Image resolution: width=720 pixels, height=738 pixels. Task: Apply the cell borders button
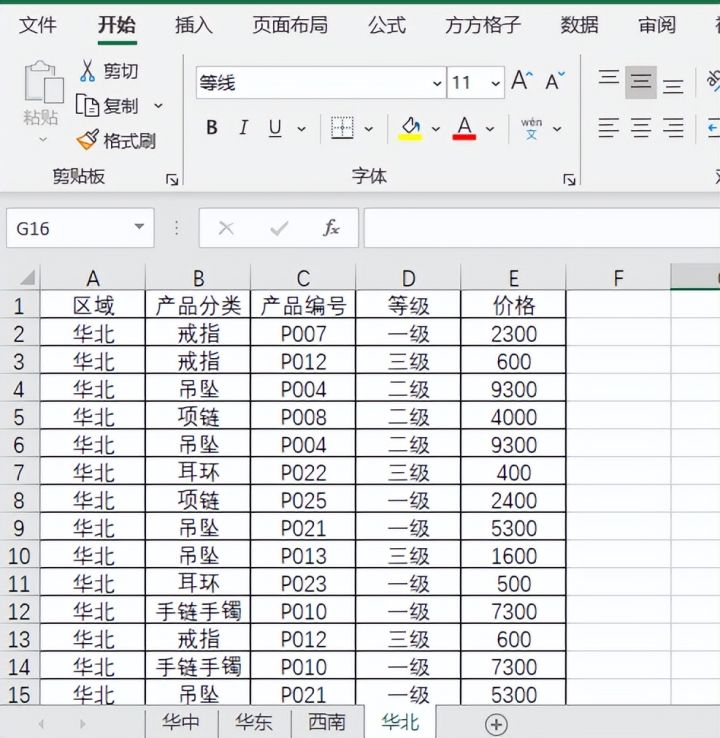pyautogui.click(x=342, y=128)
